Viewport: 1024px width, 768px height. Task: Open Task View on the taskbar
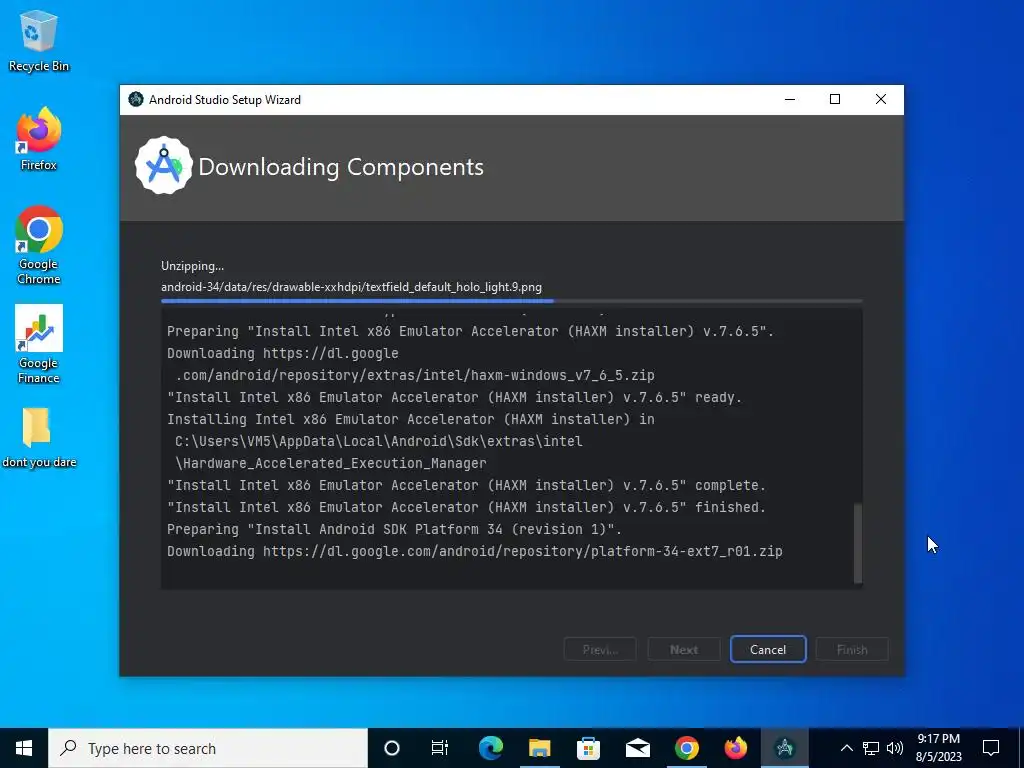click(x=440, y=748)
